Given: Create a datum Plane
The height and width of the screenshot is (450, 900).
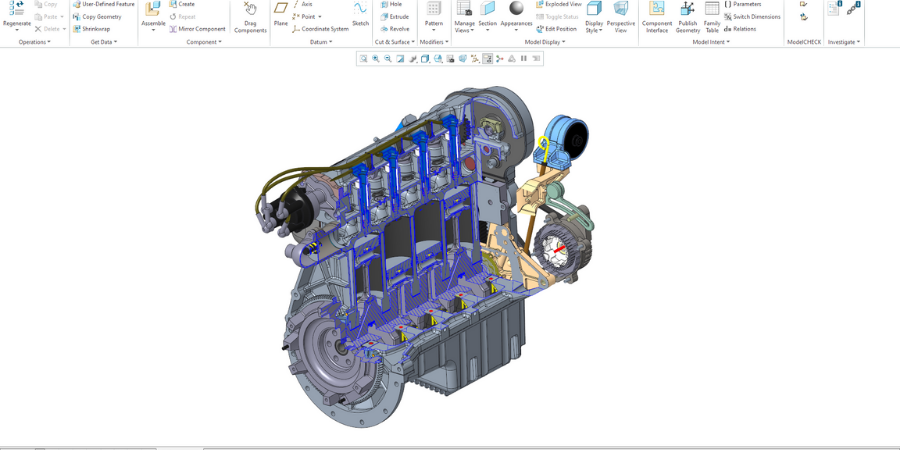Looking at the screenshot, I should (281, 10).
